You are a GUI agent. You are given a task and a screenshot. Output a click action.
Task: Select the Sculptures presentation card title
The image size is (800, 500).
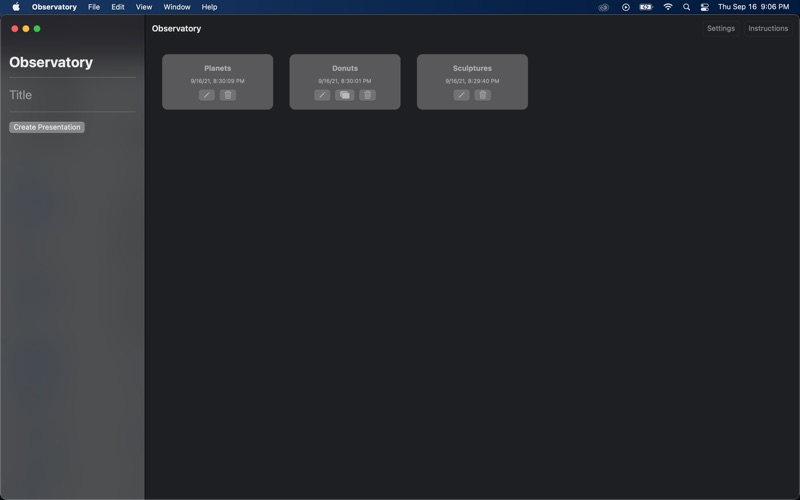[x=472, y=68]
